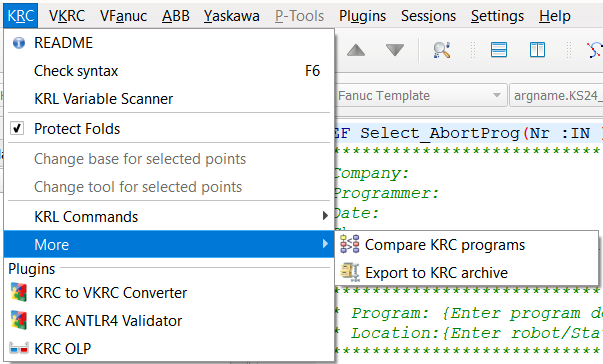Select Compare KRC programs
Screen dimensions: 603x364
click(x=467, y=245)
